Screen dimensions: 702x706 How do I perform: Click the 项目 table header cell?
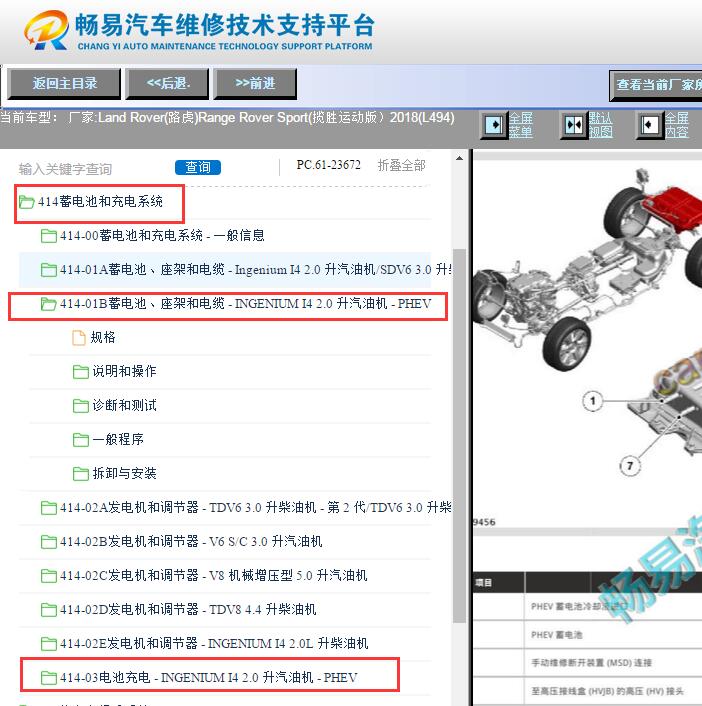tap(498, 583)
